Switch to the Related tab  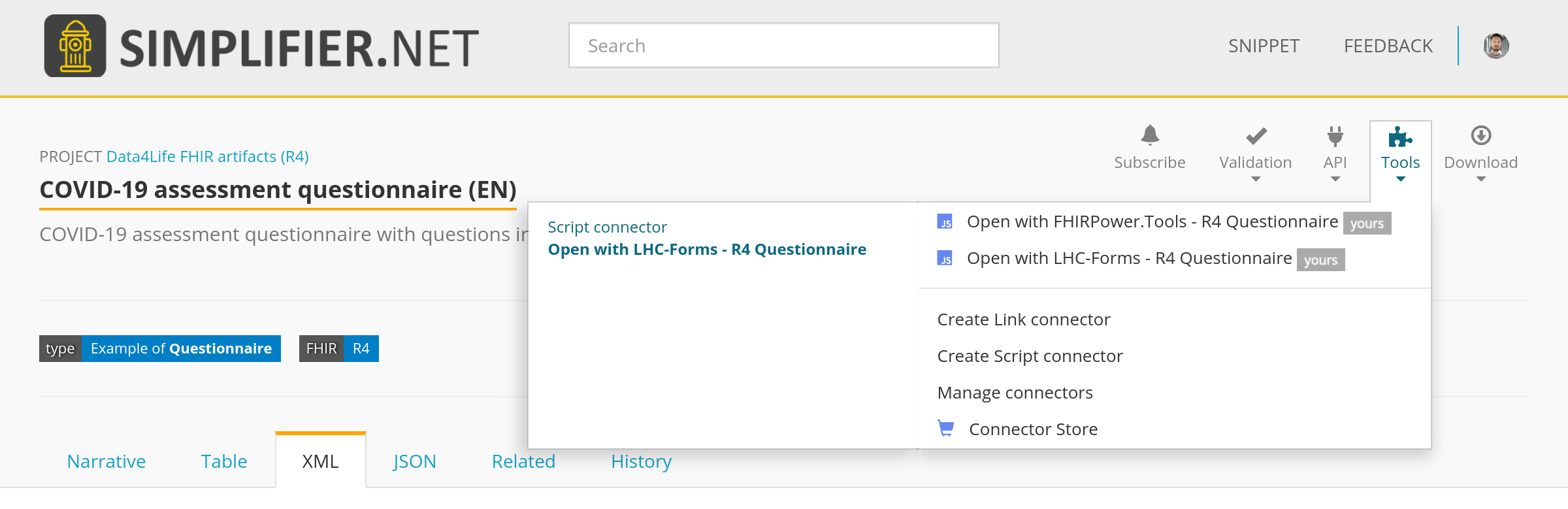pyautogui.click(x=523, y=461)
